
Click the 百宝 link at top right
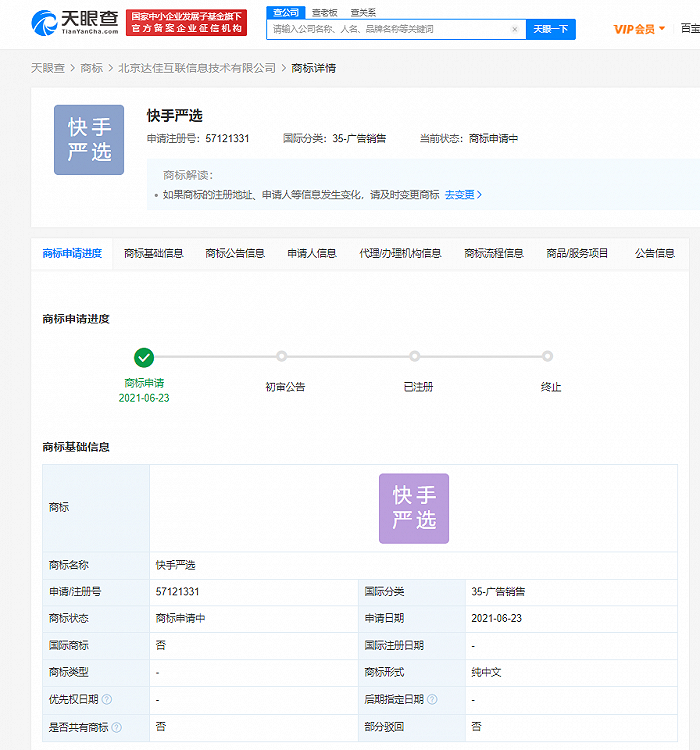[690, 29]
